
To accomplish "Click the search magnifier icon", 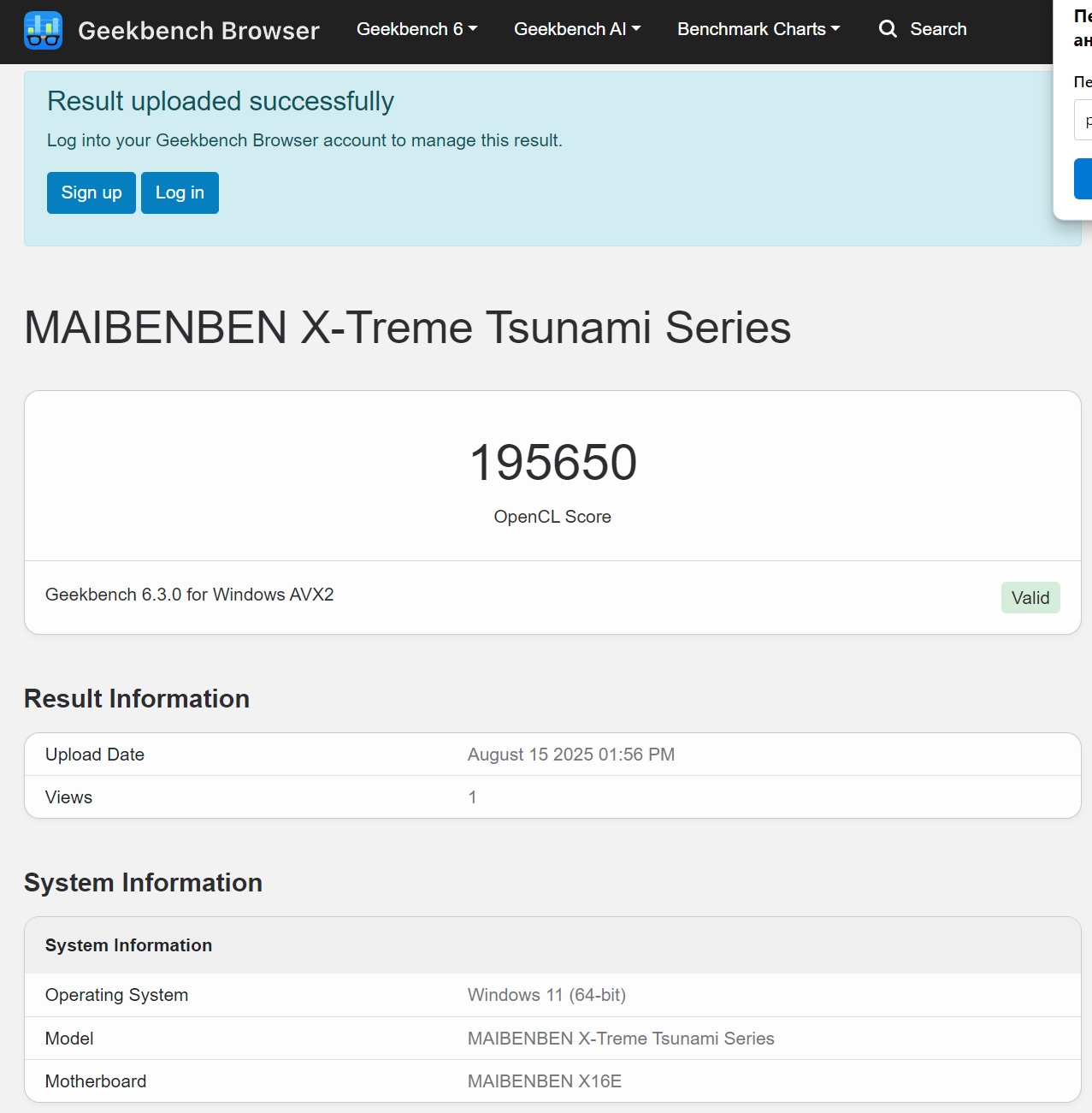I will pyautogui.click(x=888, y=29).
